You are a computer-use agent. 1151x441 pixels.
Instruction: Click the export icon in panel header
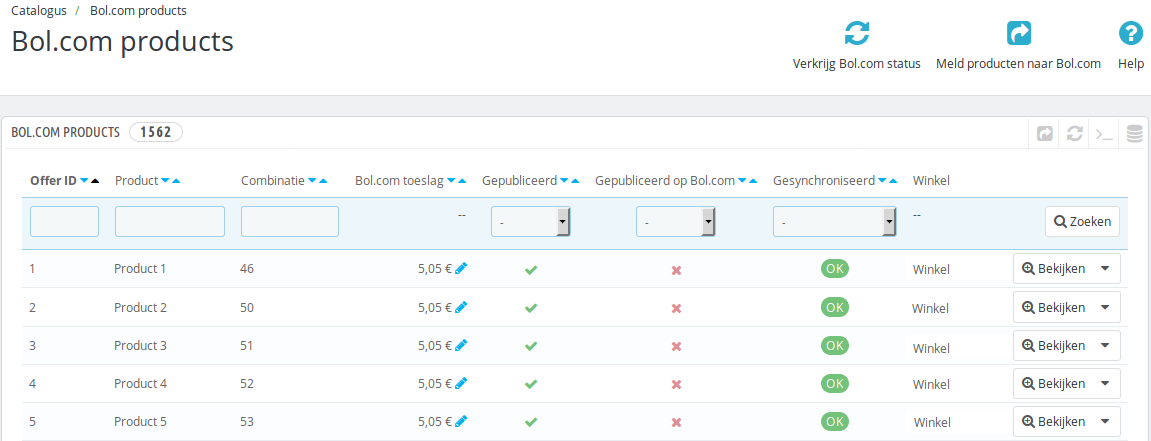point(1044,134)
